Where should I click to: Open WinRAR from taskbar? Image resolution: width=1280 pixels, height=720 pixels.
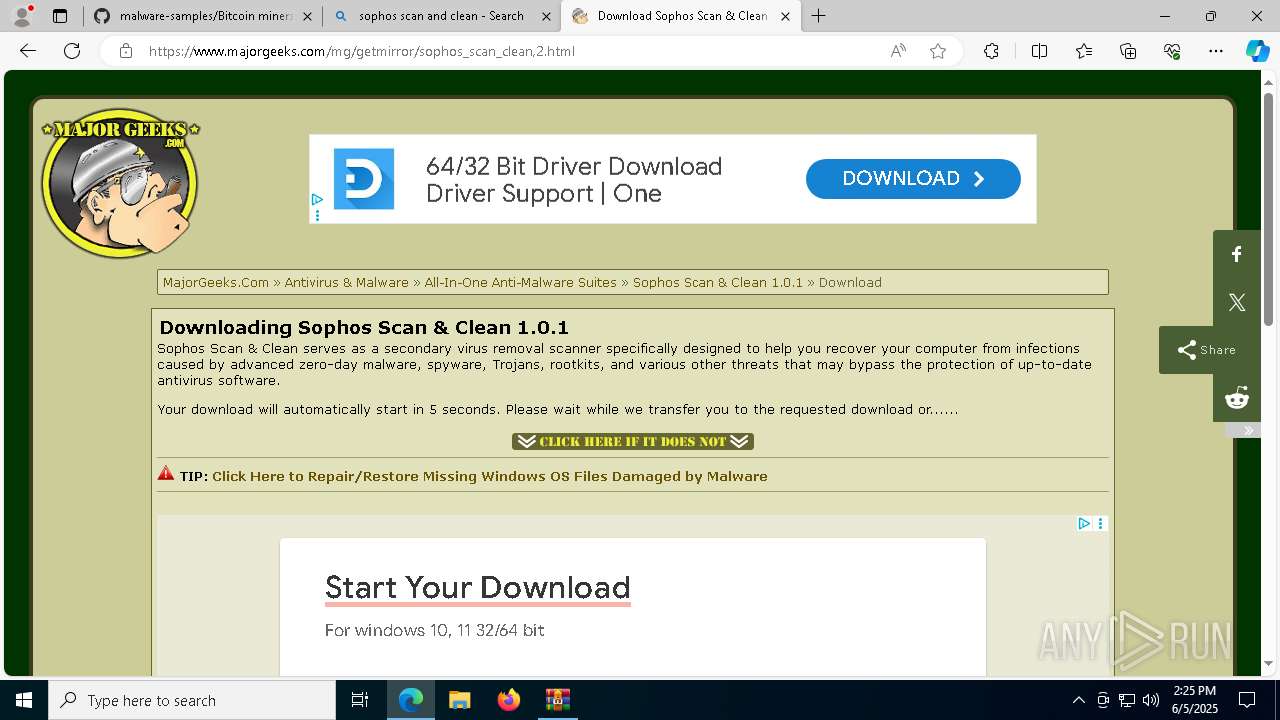[x=557, y=700]
